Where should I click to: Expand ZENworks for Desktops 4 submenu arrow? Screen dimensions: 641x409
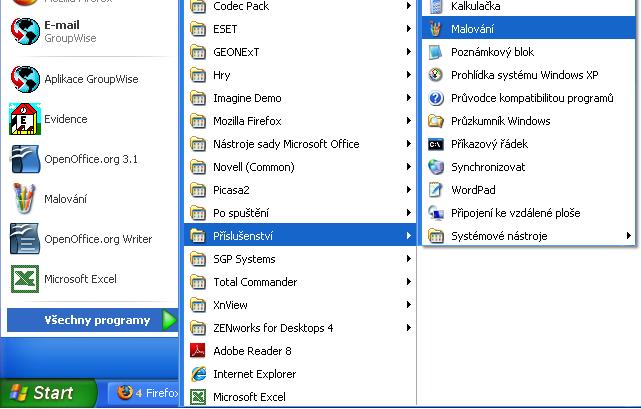pyautogui.click(x=409, y=328)
